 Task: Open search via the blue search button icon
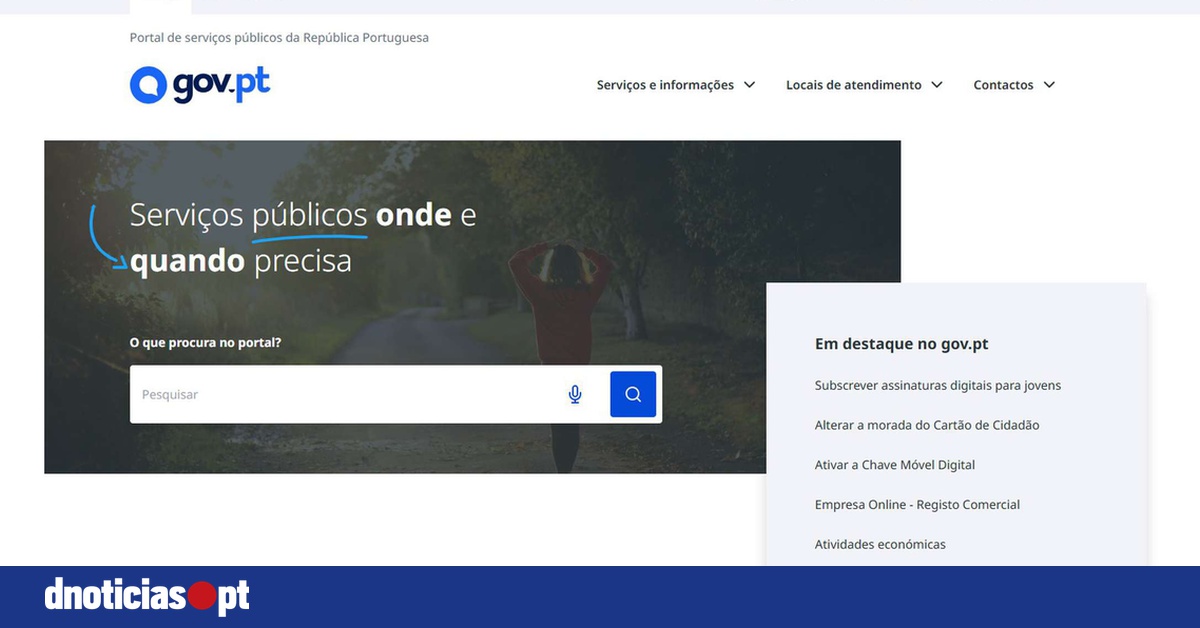632,394
